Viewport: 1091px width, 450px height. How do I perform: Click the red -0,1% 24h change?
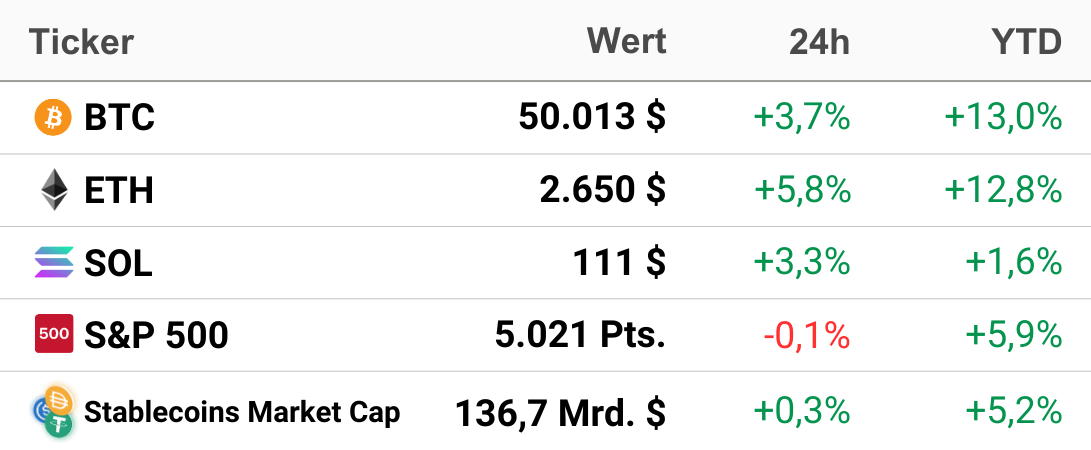[806, 335]
